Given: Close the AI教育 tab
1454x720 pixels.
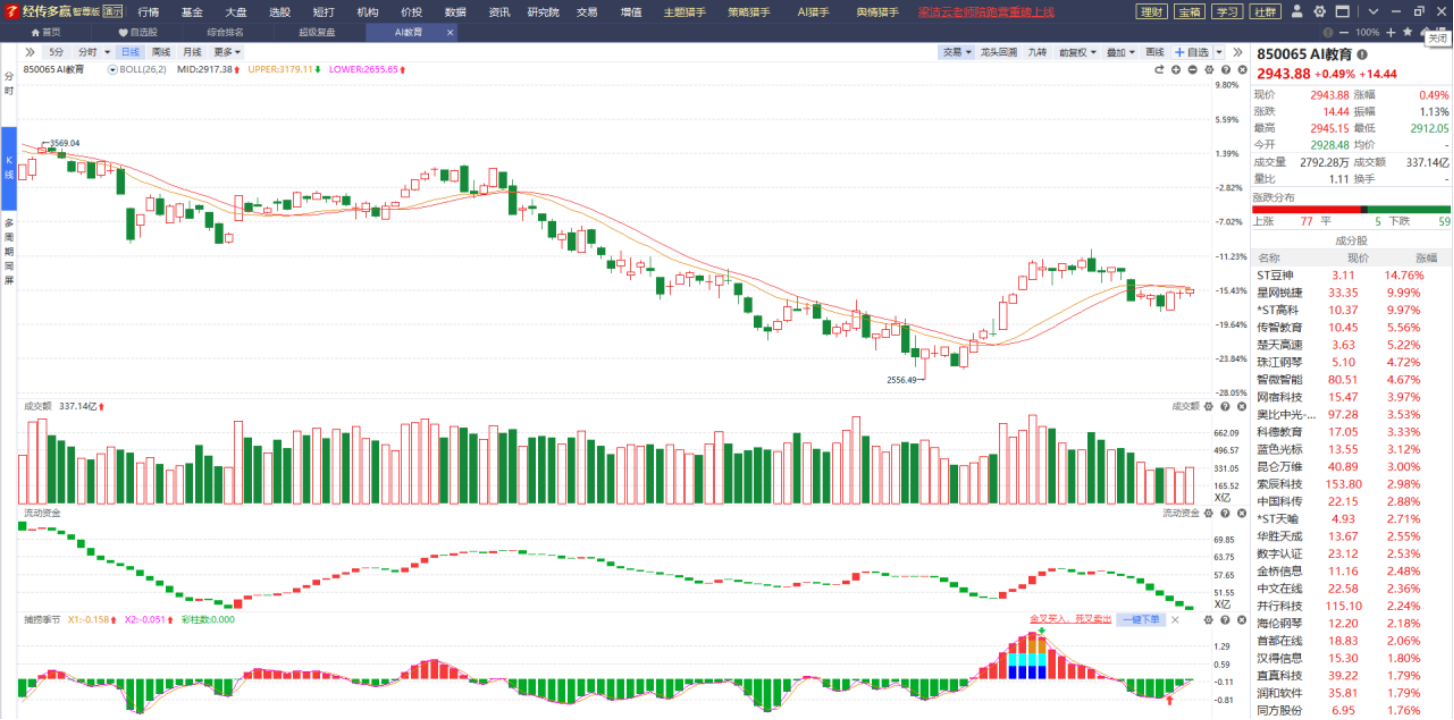Looking at the screenshot, I should tap(450, 32).
